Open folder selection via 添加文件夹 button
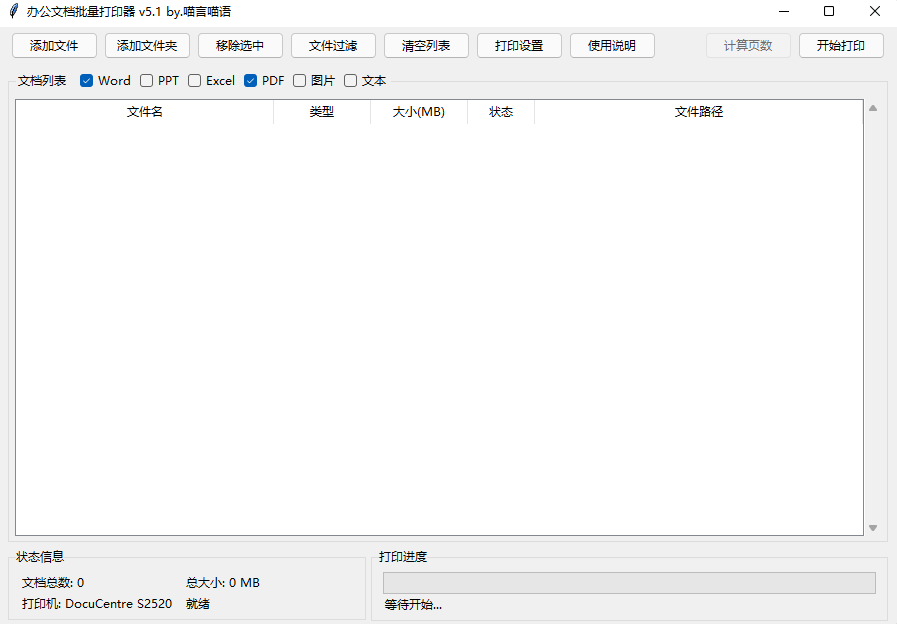 click(146, 45)
